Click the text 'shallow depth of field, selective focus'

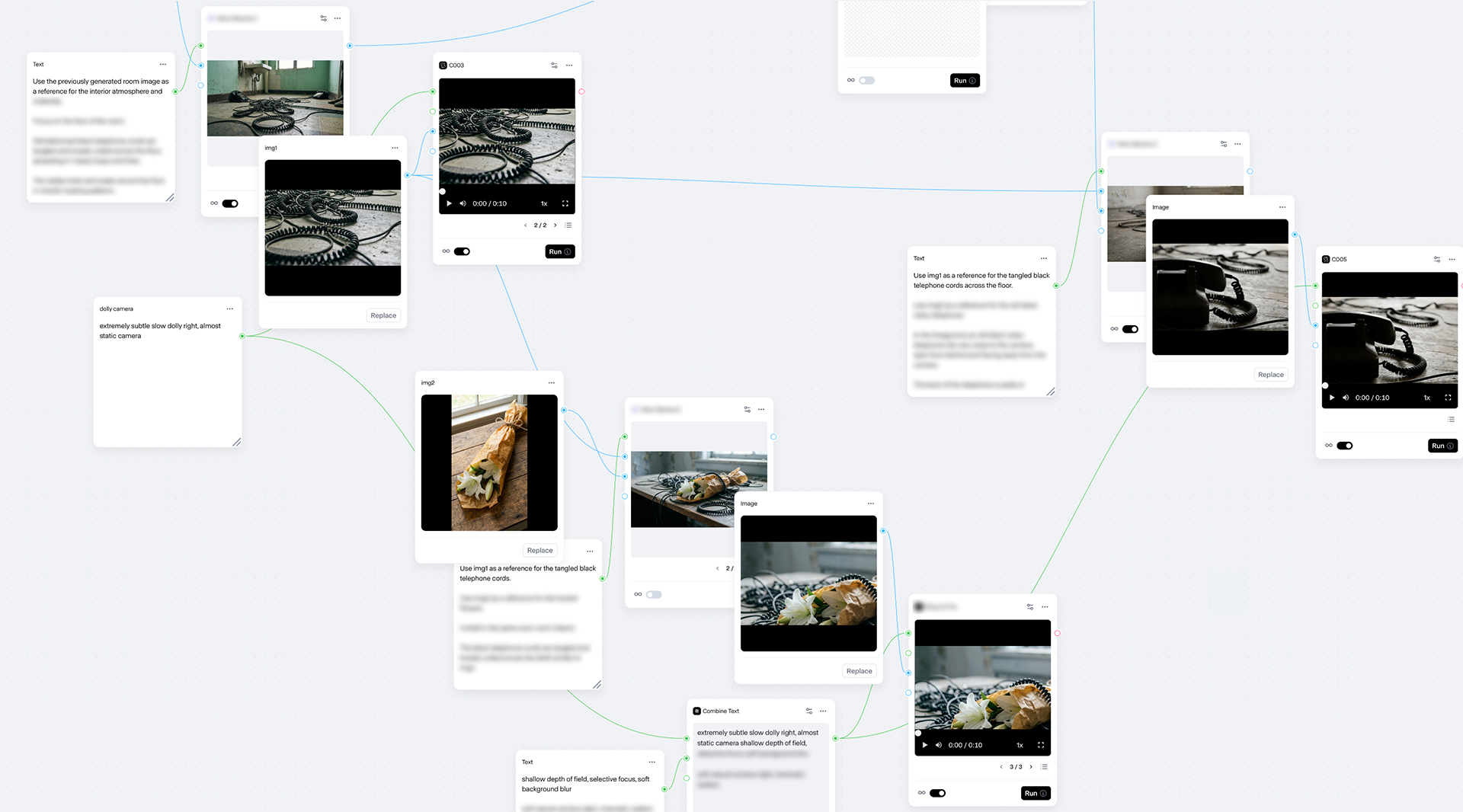tap(578, 779)
